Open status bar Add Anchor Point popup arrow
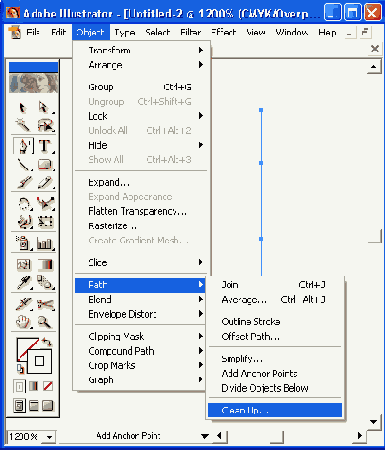 [205, 436]
